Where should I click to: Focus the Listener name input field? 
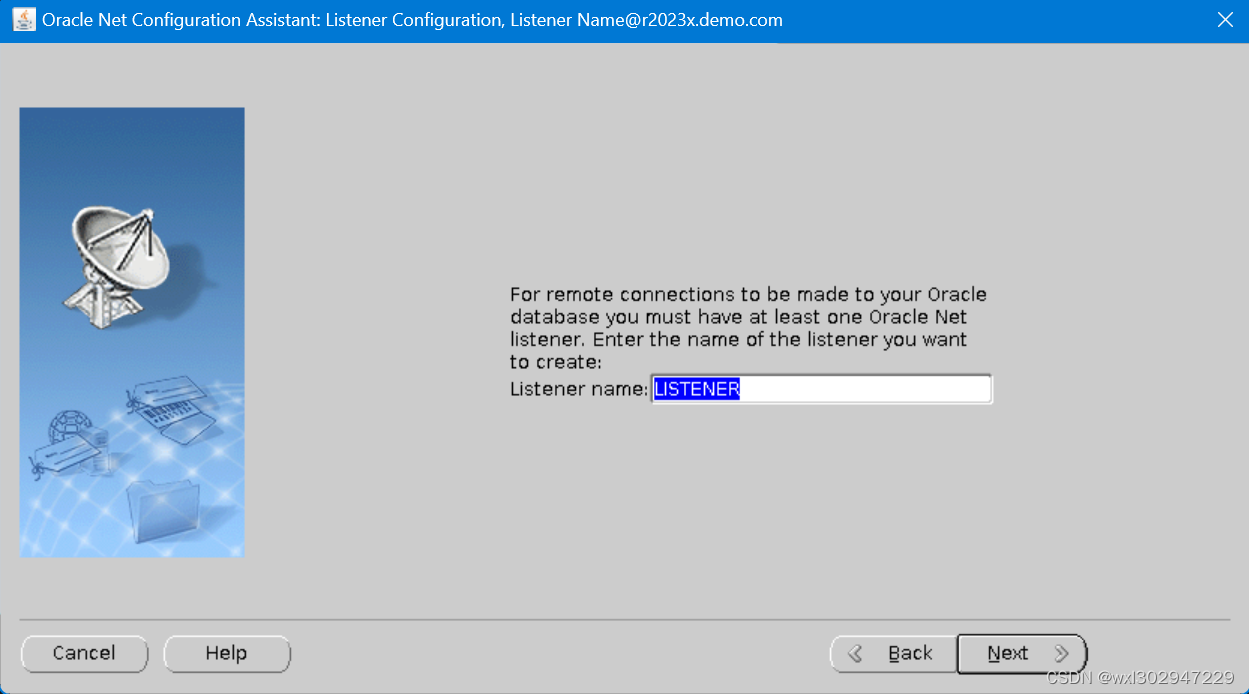point(821,389)
